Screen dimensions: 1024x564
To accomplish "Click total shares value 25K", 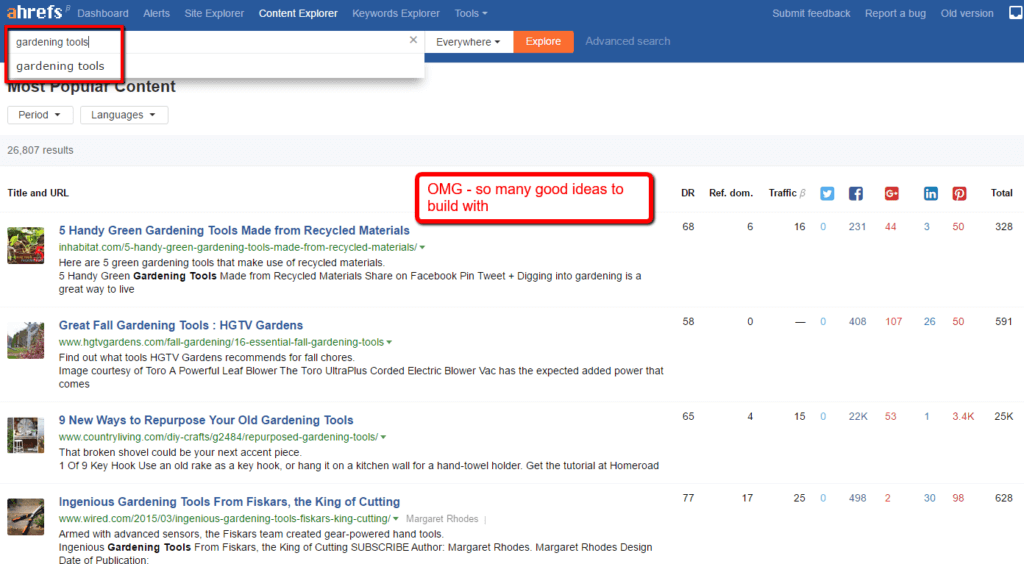I will coord(1004,416).
